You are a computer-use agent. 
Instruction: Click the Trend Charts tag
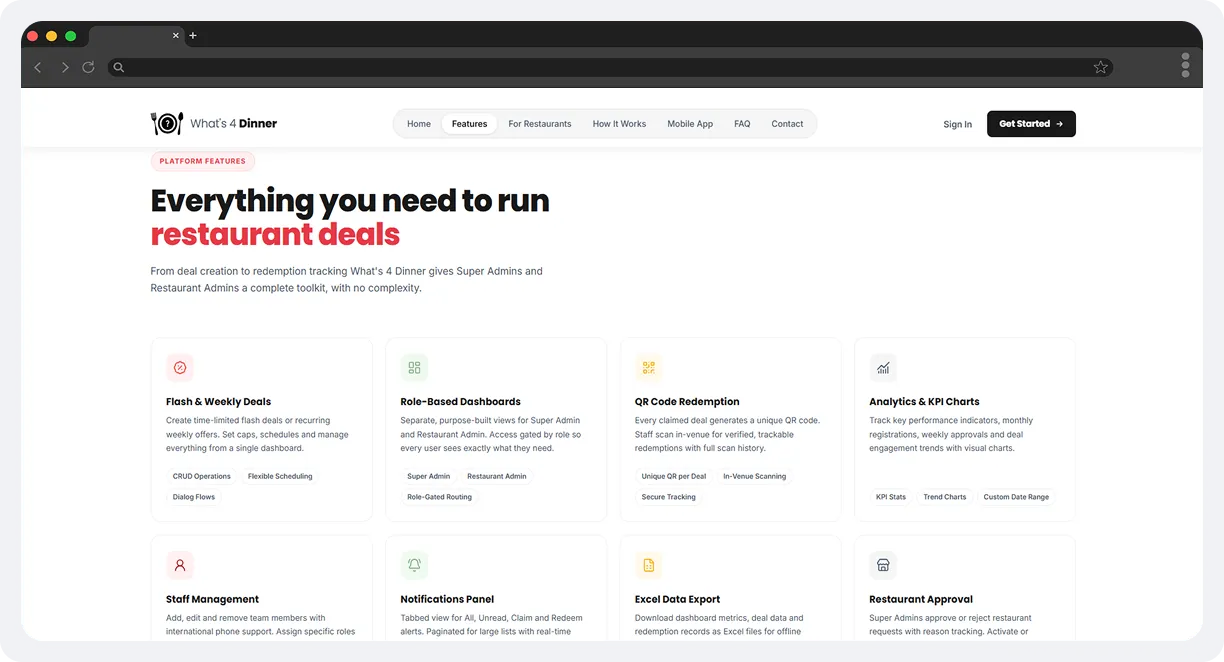pyautogui.click(x=945, y=497)
